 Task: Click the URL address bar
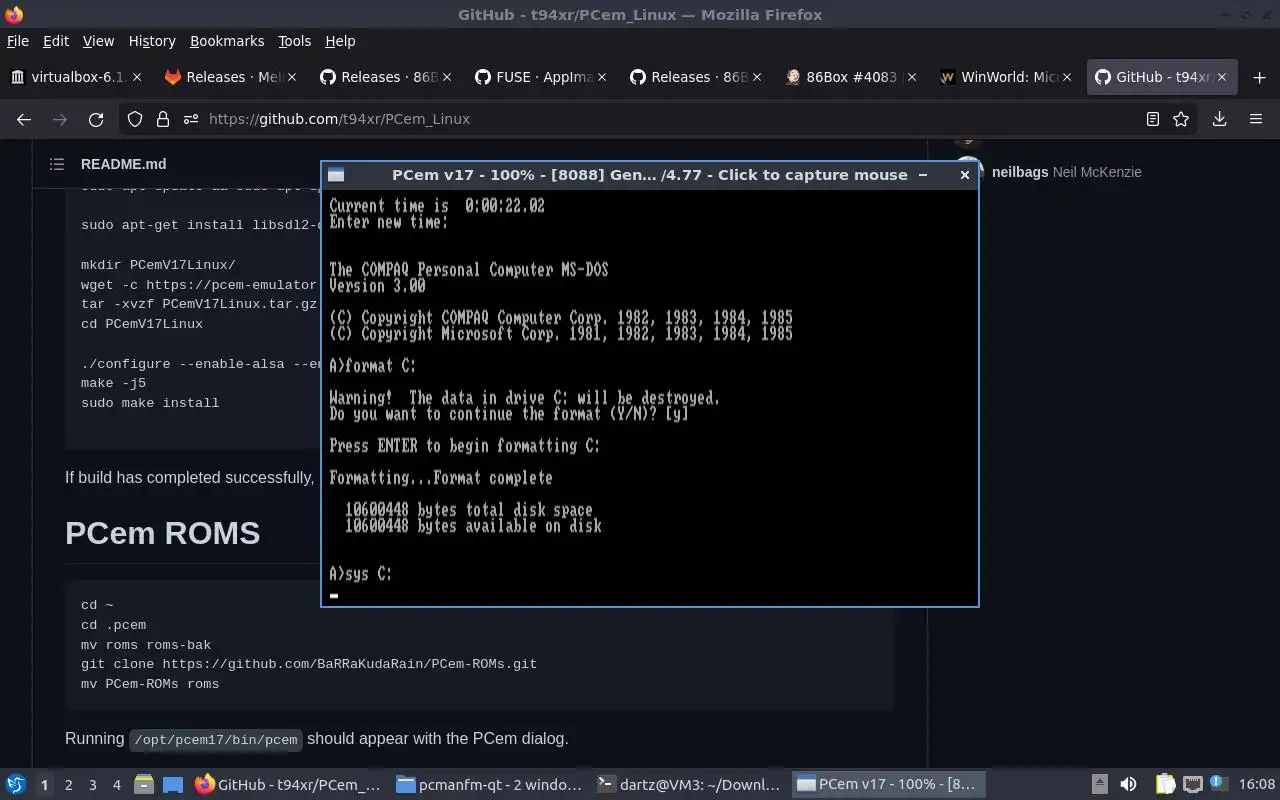[x=660, y=119]
